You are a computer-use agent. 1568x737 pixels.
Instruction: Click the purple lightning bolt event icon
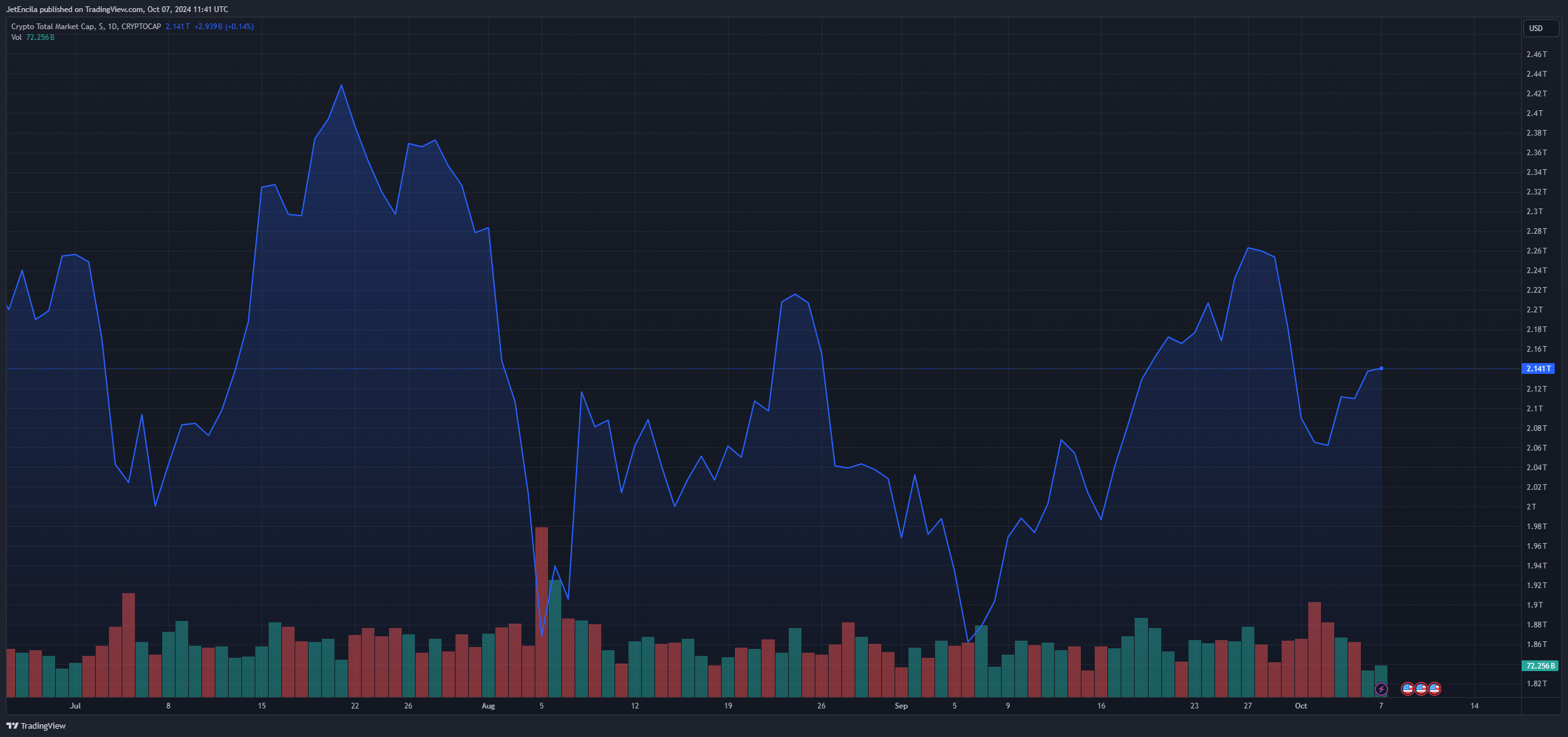click(x=1381, y=689)
